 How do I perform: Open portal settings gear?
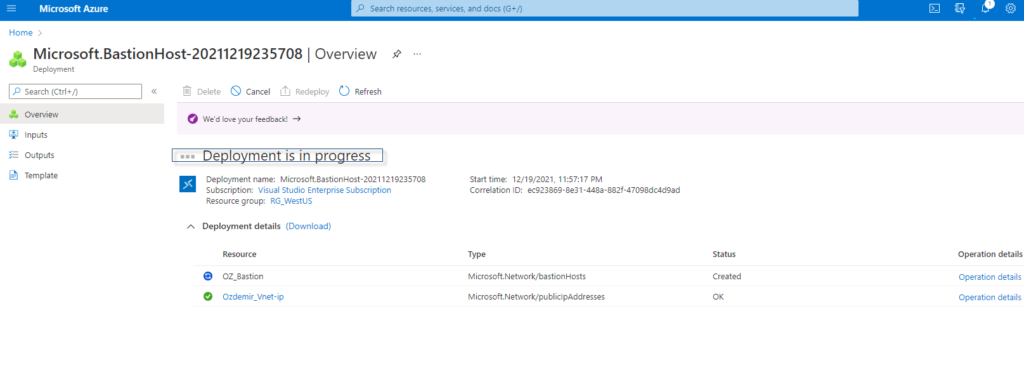click(1010, 9)
